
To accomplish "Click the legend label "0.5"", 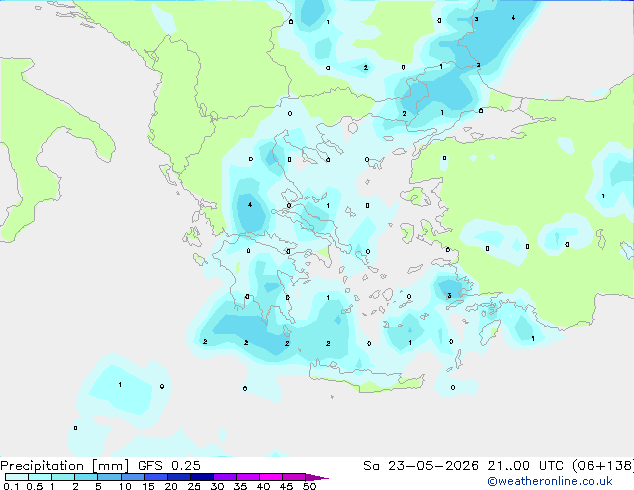I will tap(35, 486).
